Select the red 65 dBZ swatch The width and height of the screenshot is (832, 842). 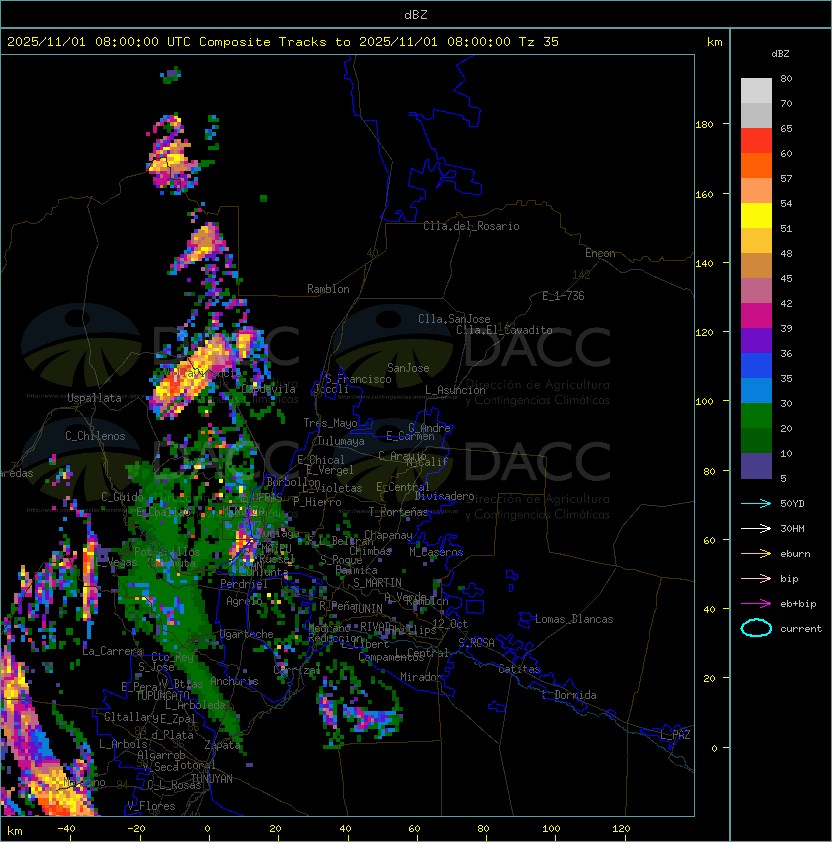tap(756, 141)
